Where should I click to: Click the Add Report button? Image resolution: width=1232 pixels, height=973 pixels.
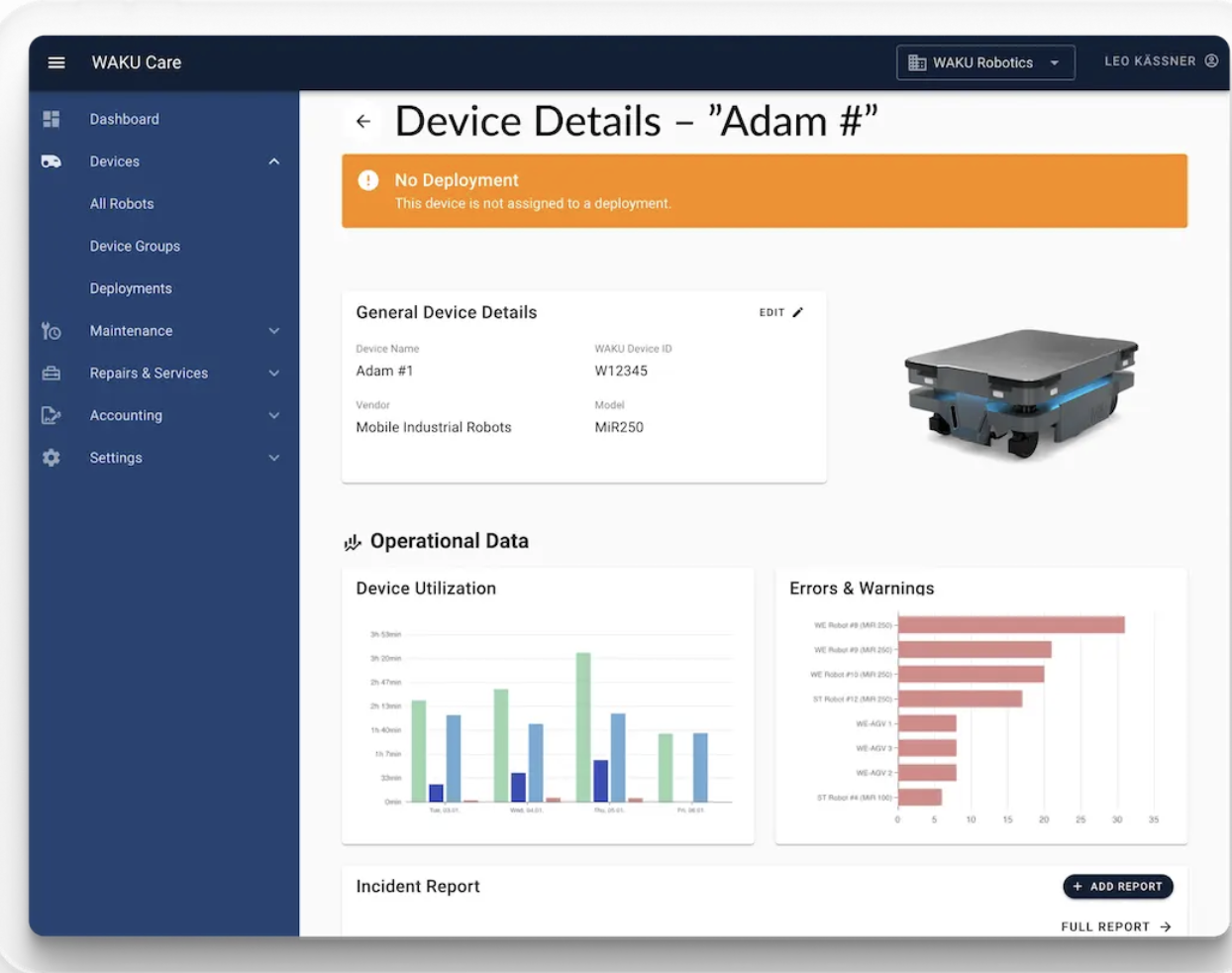click(x=1117, y=887)
